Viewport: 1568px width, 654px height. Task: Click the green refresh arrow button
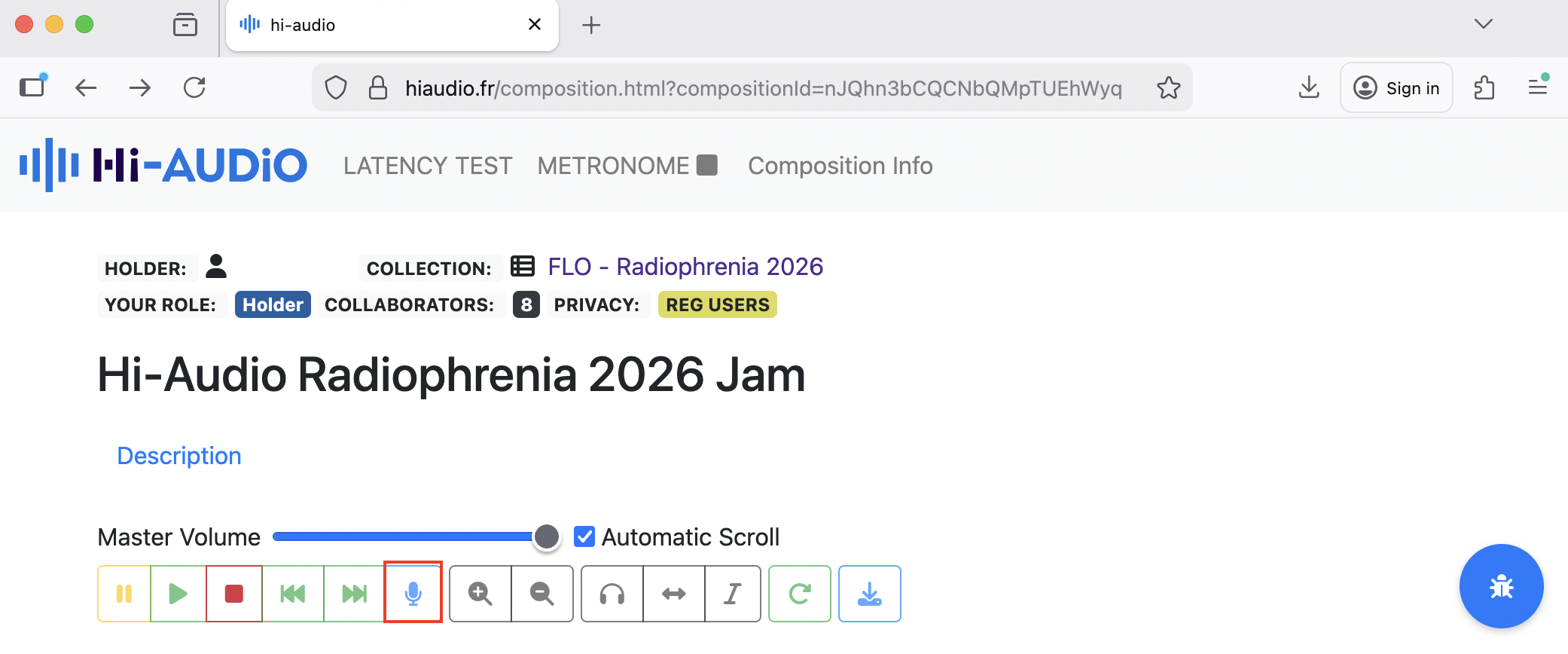(x=800, y=594)
